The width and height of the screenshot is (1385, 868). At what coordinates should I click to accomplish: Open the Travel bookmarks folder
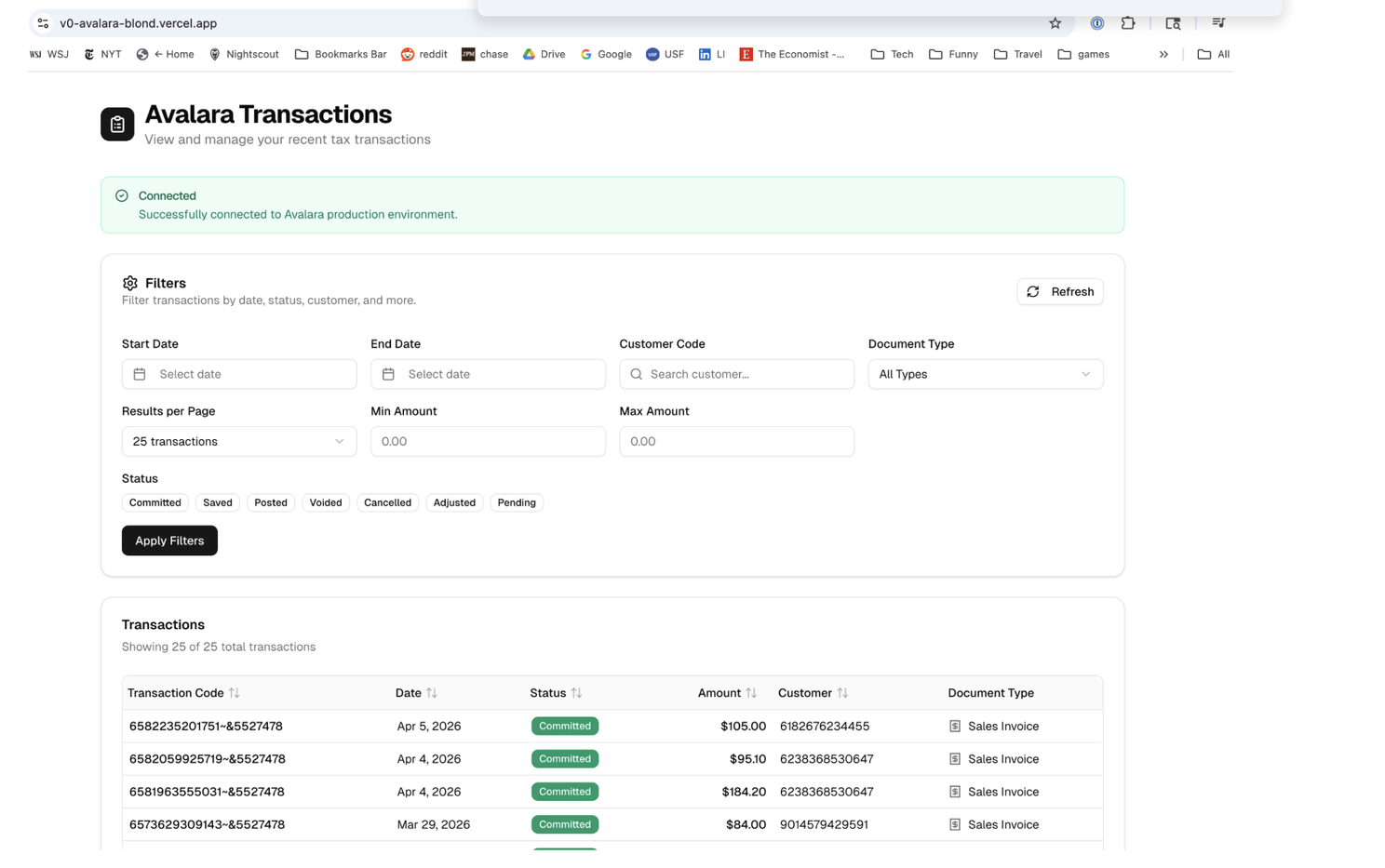(1017, 54)
